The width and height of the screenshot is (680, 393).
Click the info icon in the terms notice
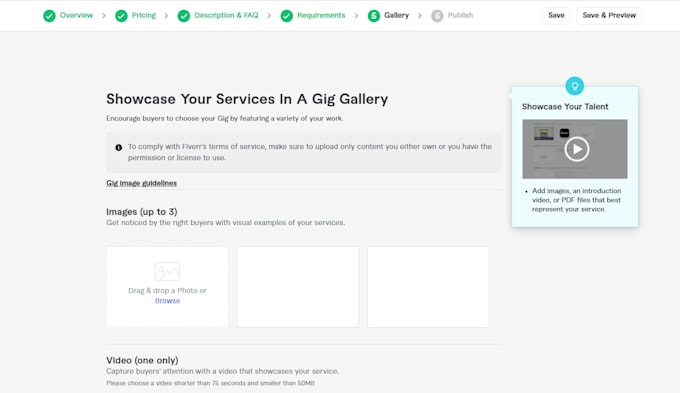pyautogui.click(x=118, y=147)
